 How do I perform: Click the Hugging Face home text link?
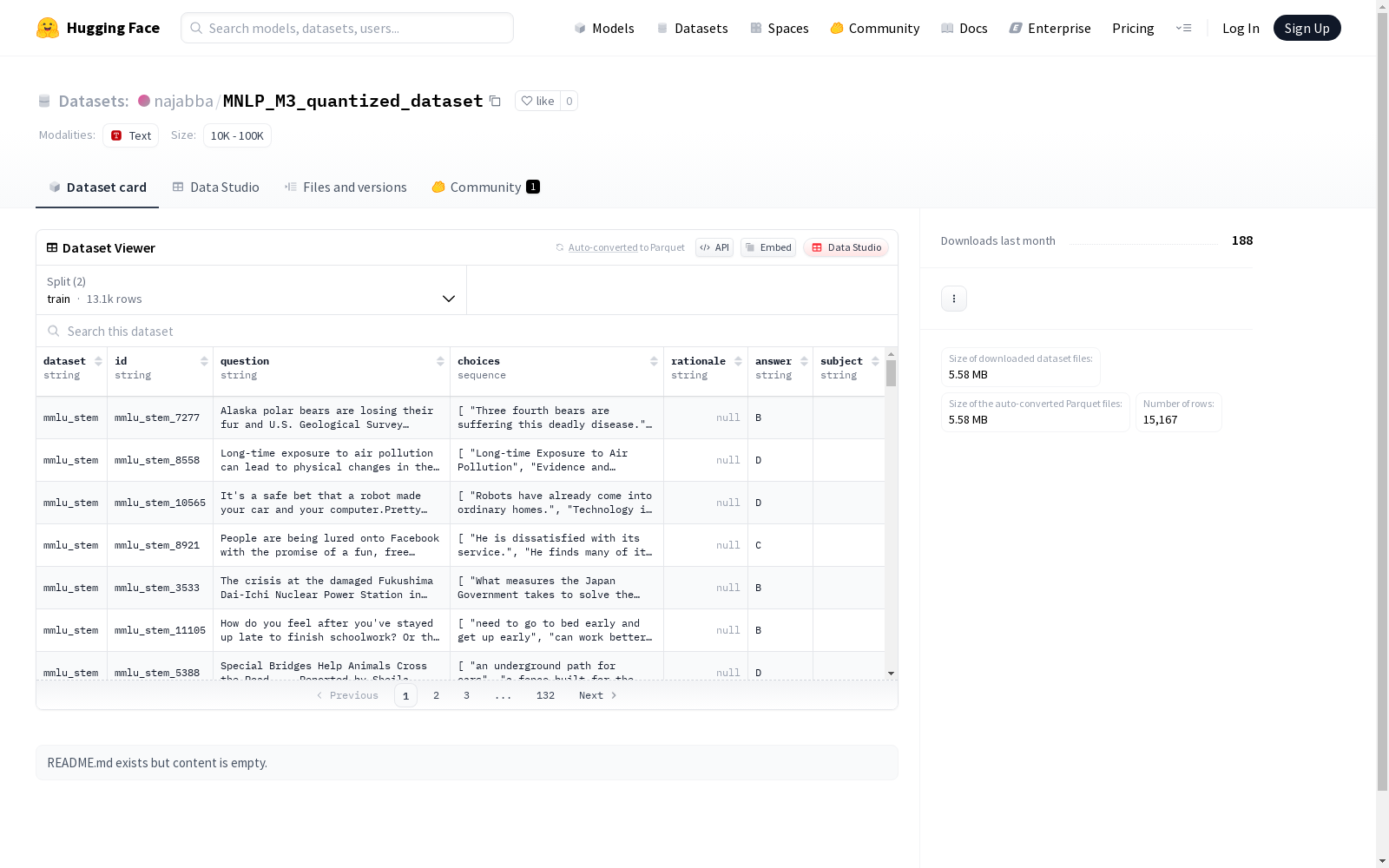point(113,28)
